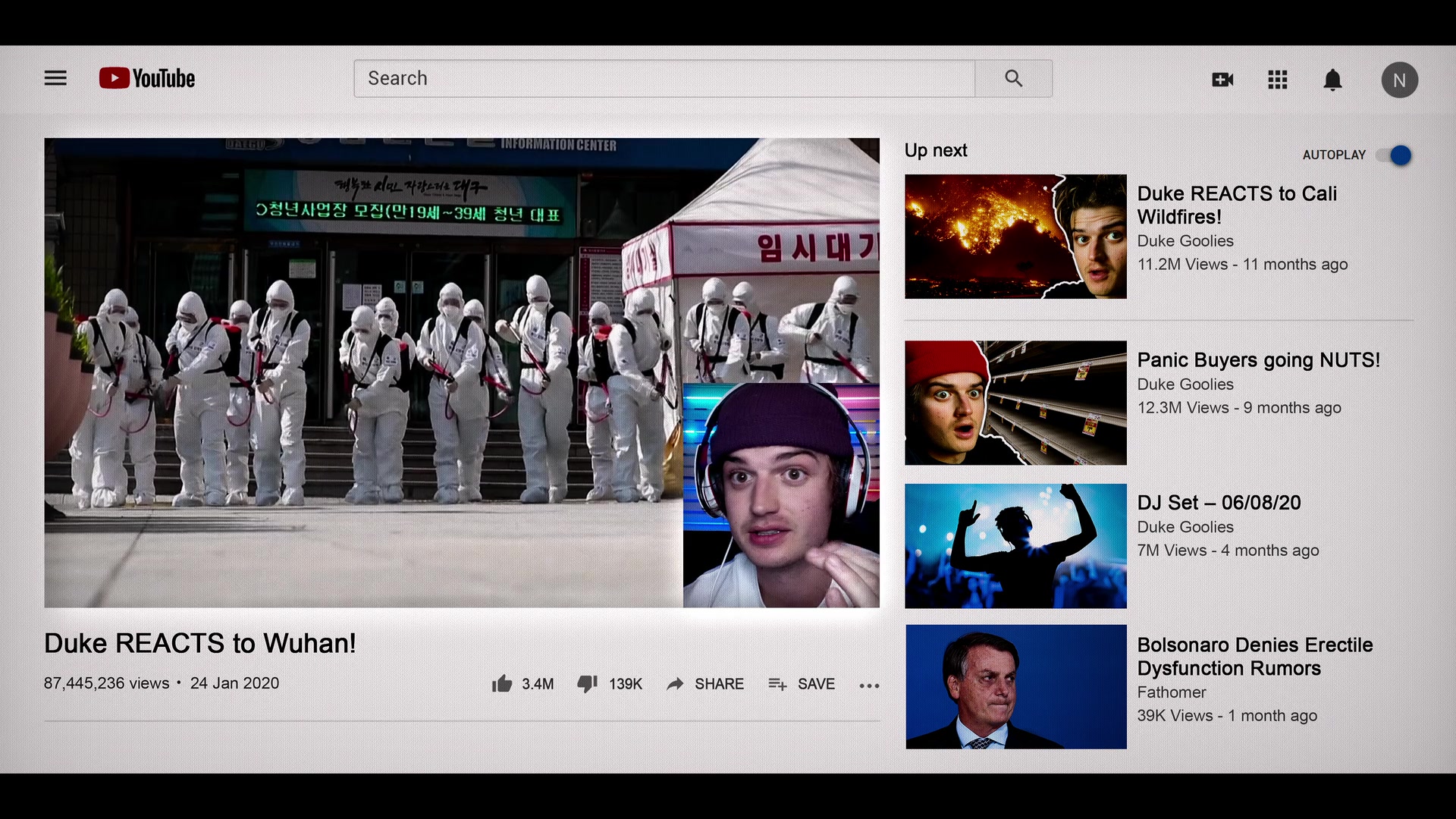Click the SHARE label
The image size is (1456, 819).
tap(719, 684)
